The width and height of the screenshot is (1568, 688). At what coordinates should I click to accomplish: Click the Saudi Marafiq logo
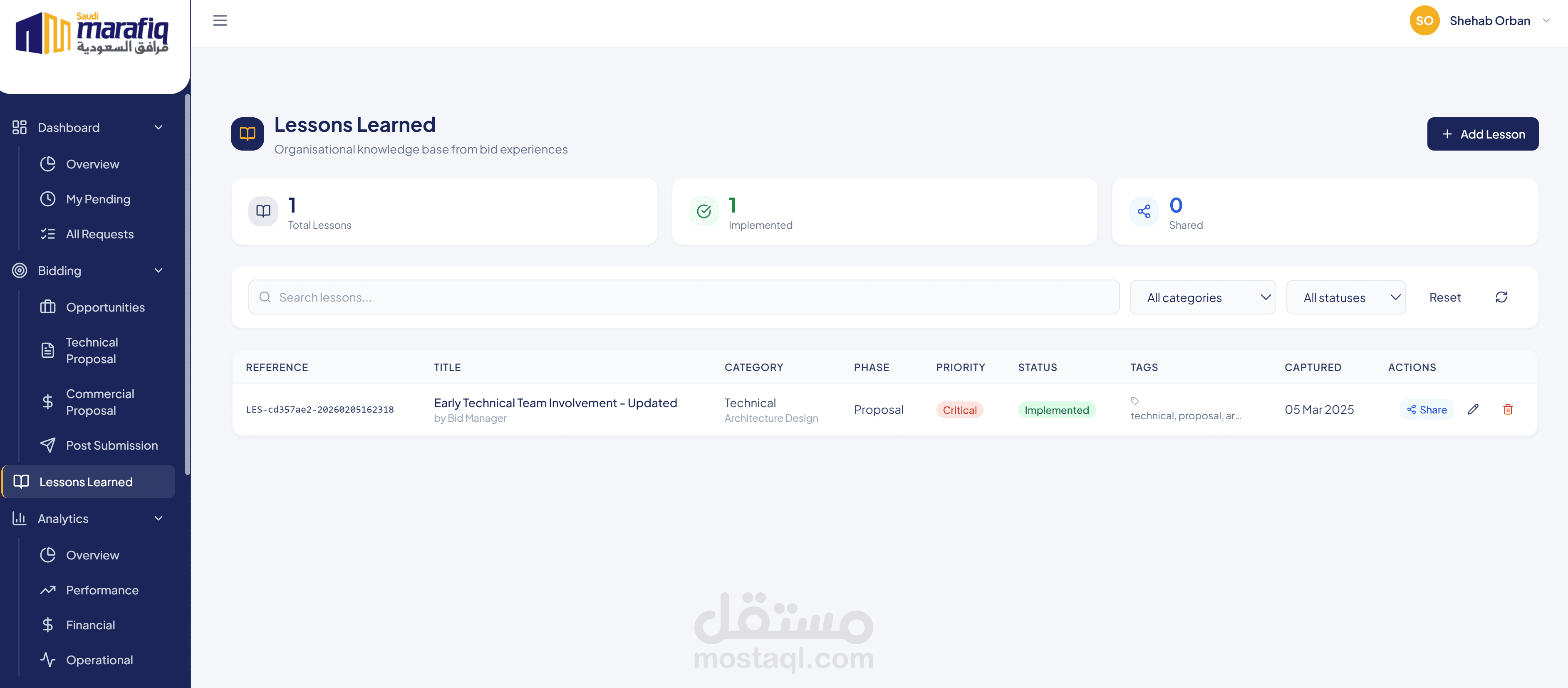pos(92,34)
